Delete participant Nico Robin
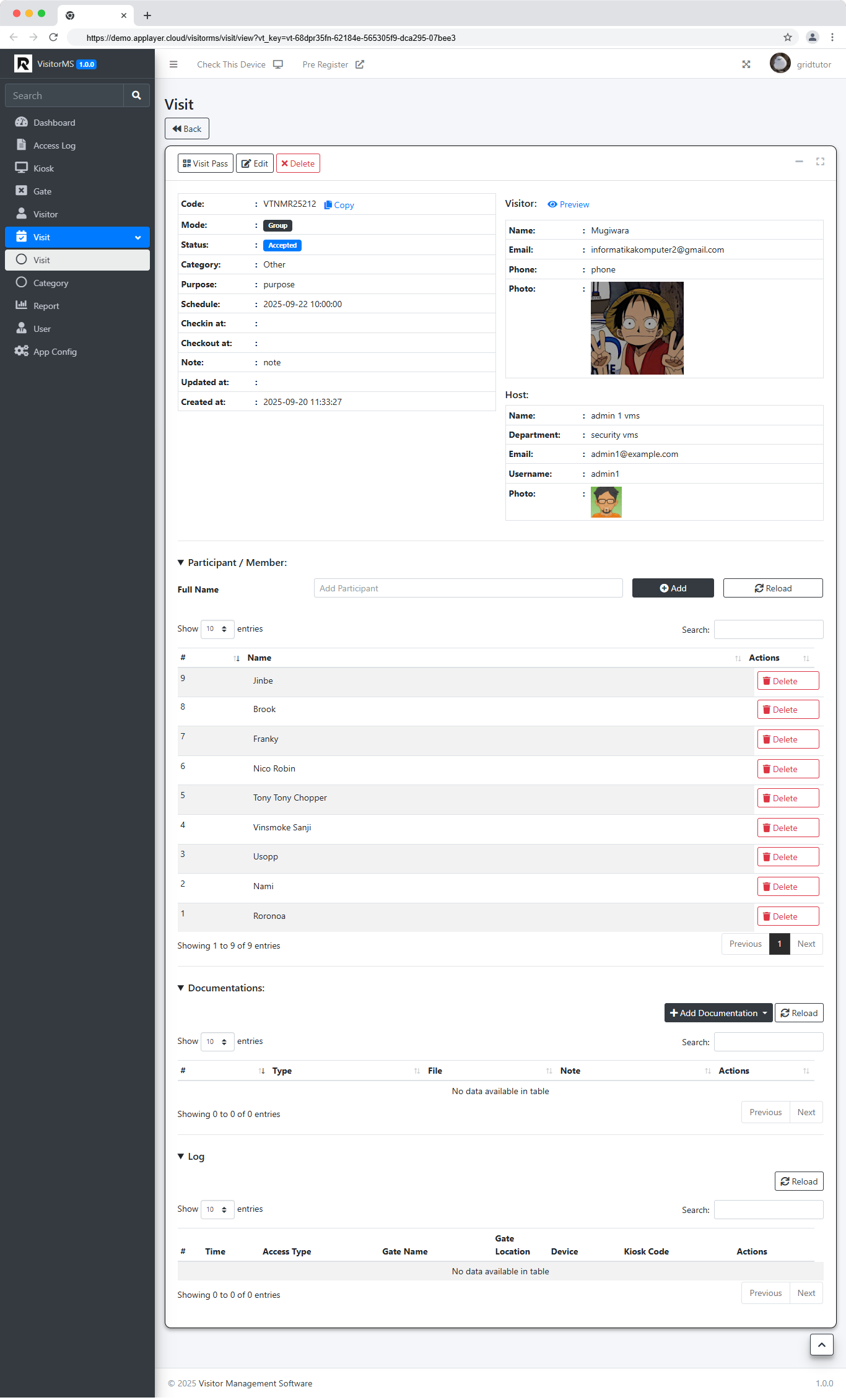The height and width of the screenshot is (1400, 846). click(x=788, y=769)
